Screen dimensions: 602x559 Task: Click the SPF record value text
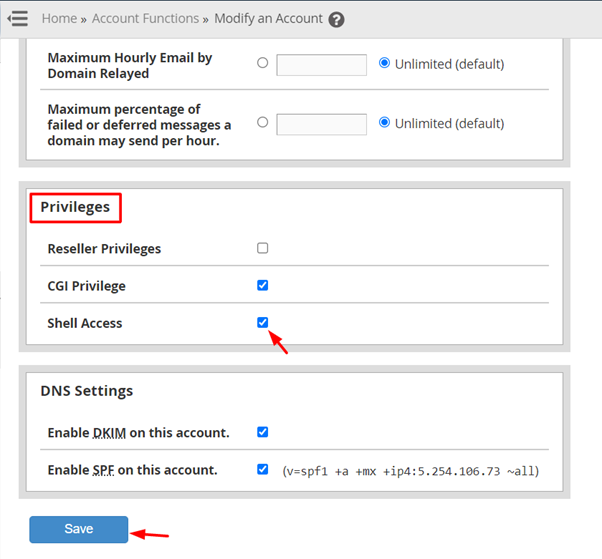410,470
